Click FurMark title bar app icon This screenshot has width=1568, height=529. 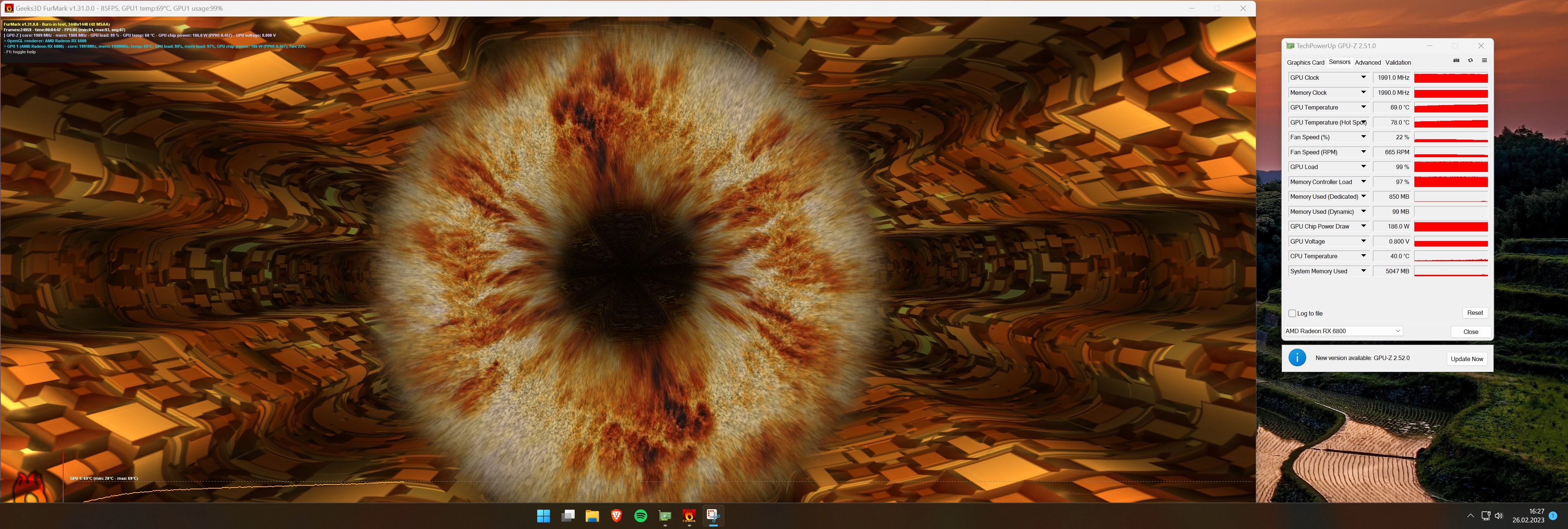point(8,8)
